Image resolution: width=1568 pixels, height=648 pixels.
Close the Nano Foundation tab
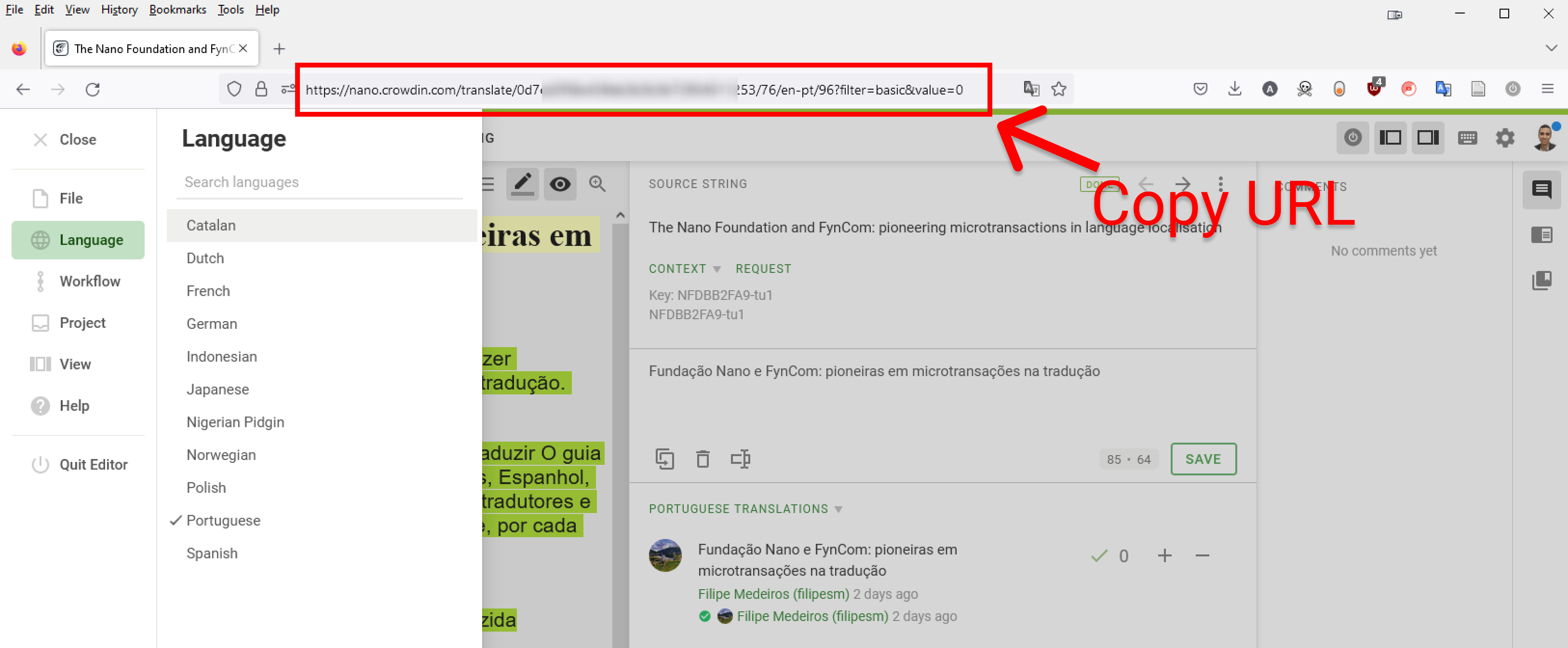tap(243, 48)
